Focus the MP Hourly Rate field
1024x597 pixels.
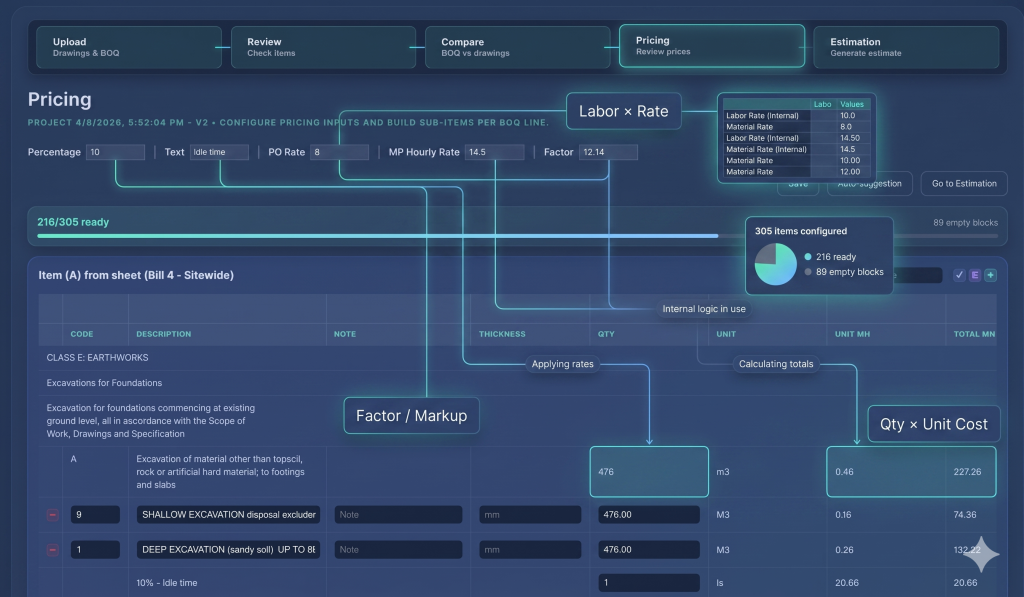point(494,152)
